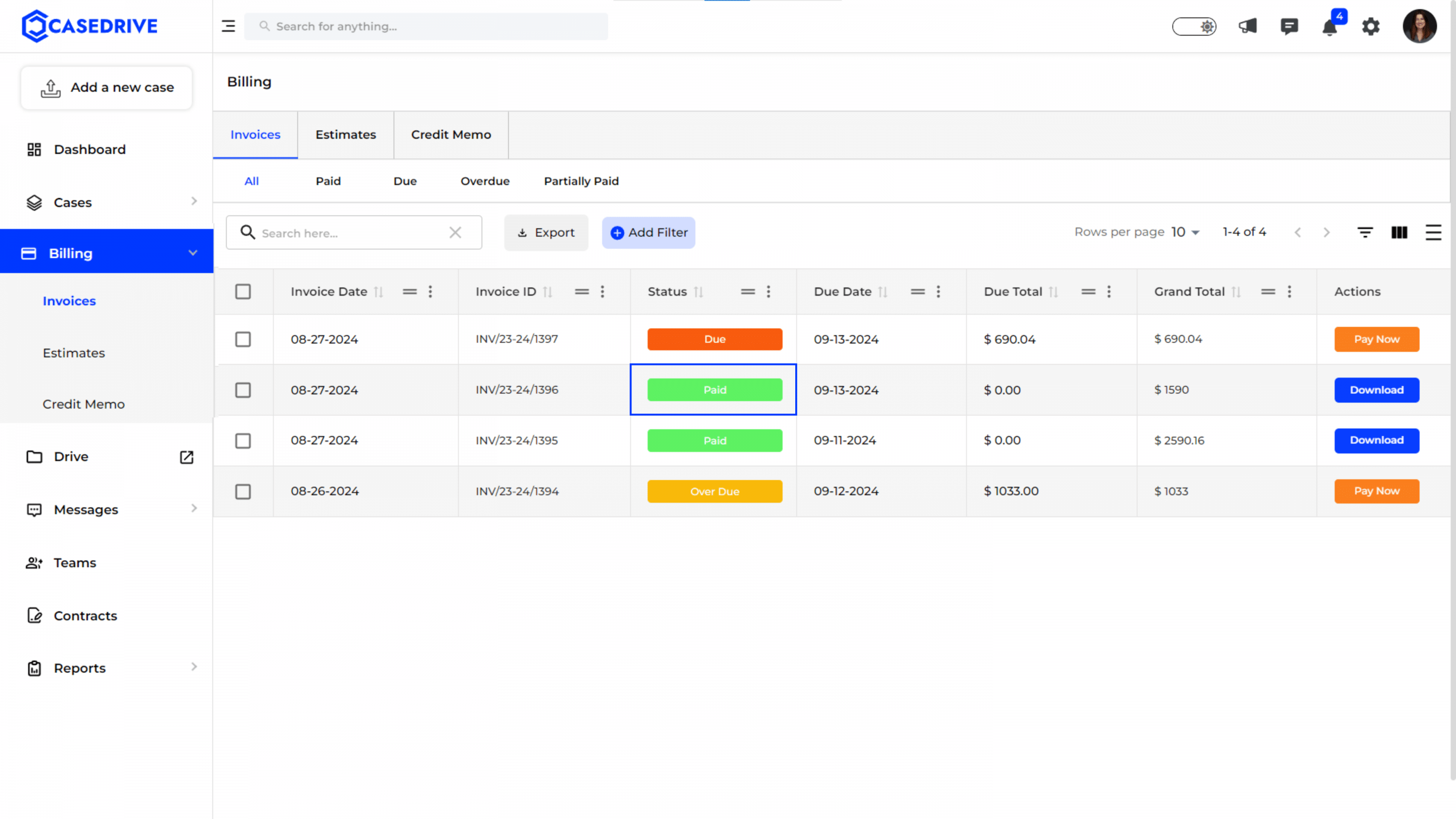This screenshot has width=1456, height=819.
Task: Open column view icon
Action: pos(1399,233)
